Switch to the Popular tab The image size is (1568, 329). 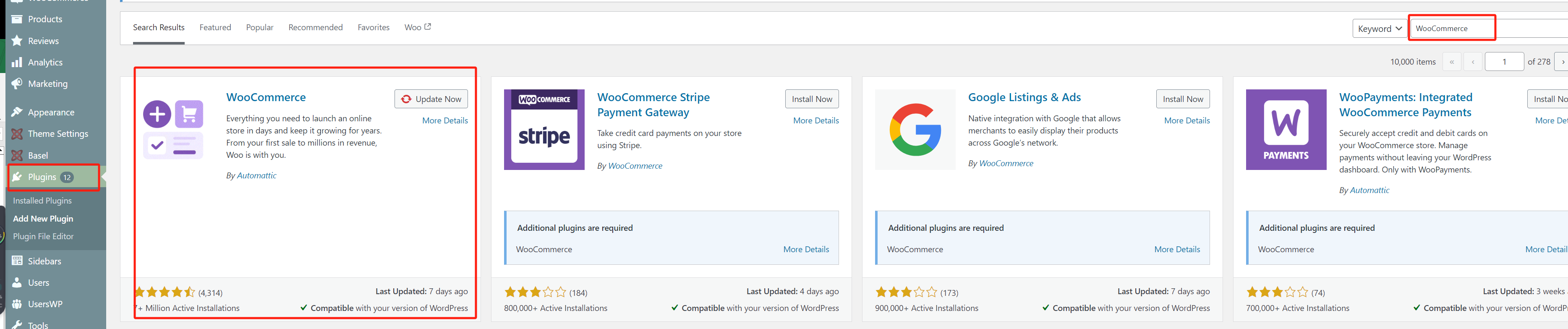260,27
